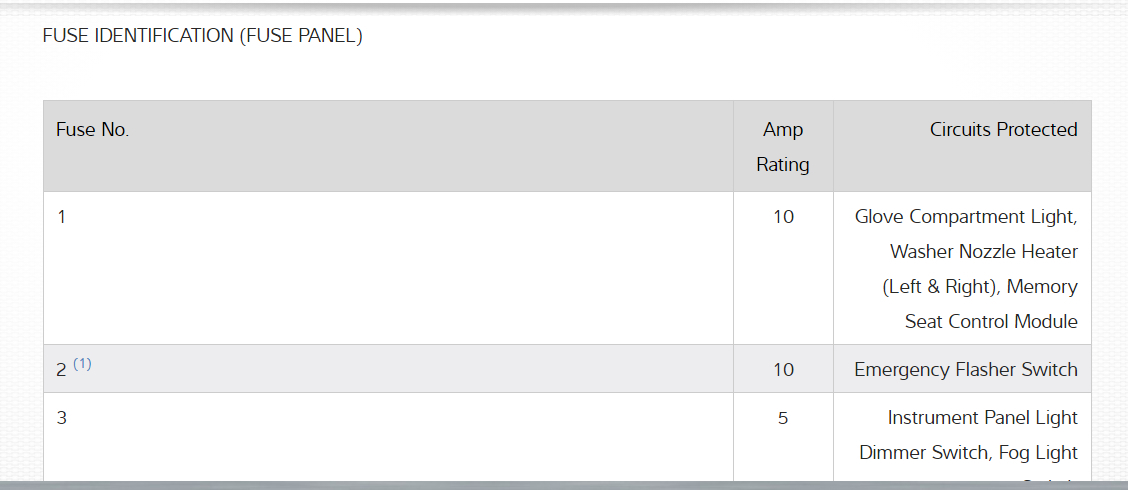
Task: Select the 'Circuits Protected' column header
Action: [x=1003, y=130]
